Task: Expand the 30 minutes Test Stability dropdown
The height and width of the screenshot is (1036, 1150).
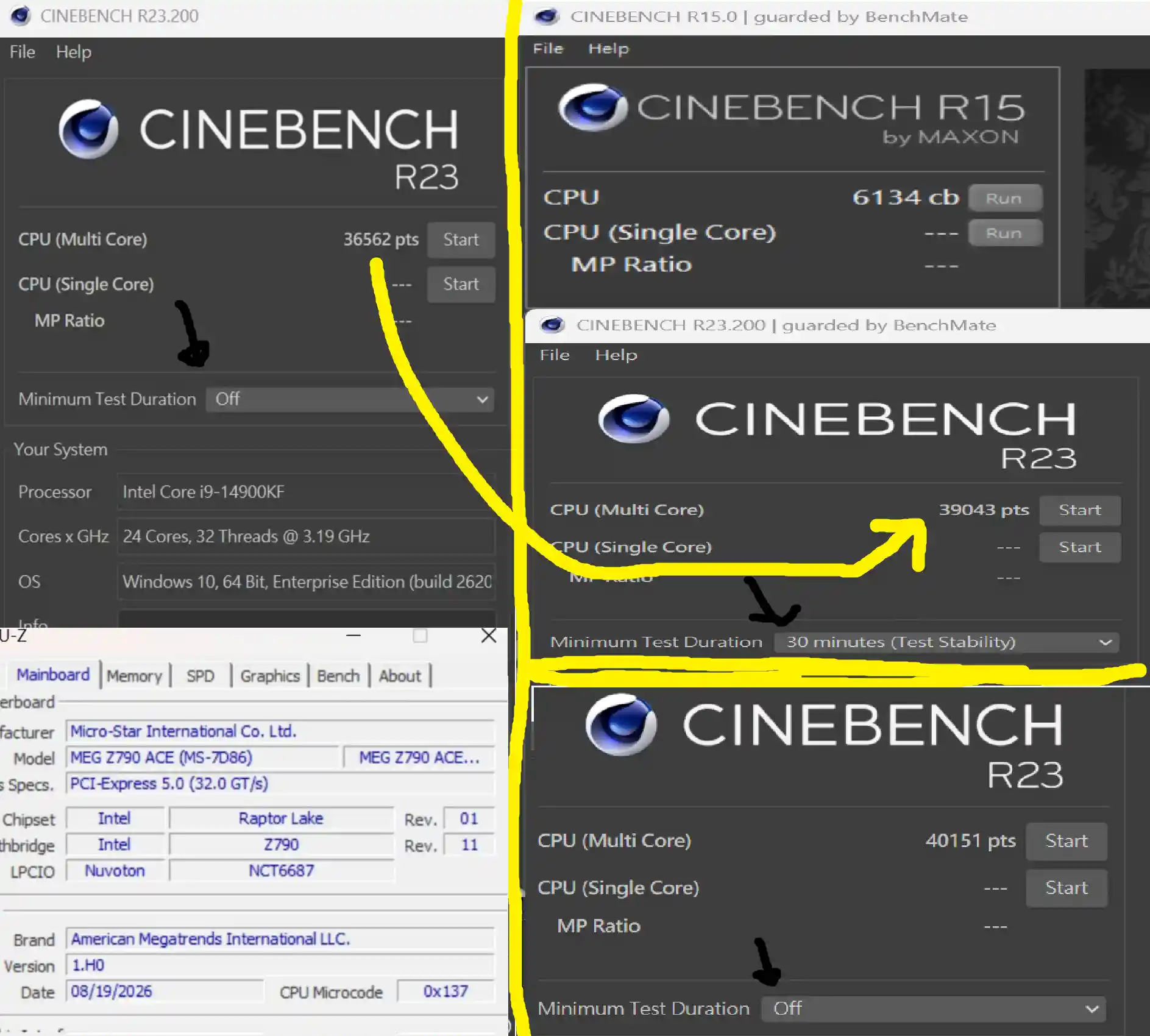Action: [946, 642]
